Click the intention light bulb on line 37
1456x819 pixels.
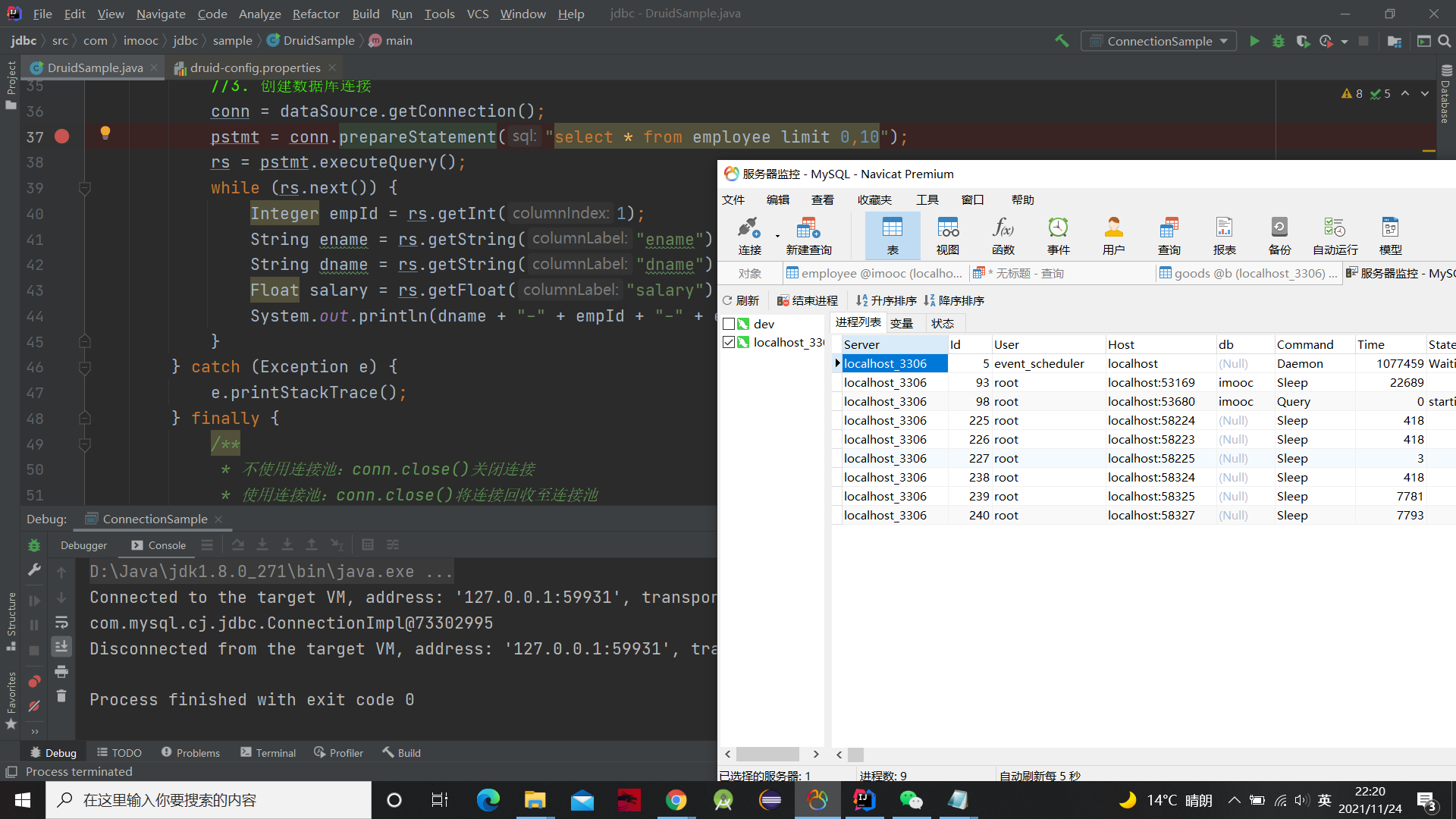pyautogui.click(x=105, y=133)
